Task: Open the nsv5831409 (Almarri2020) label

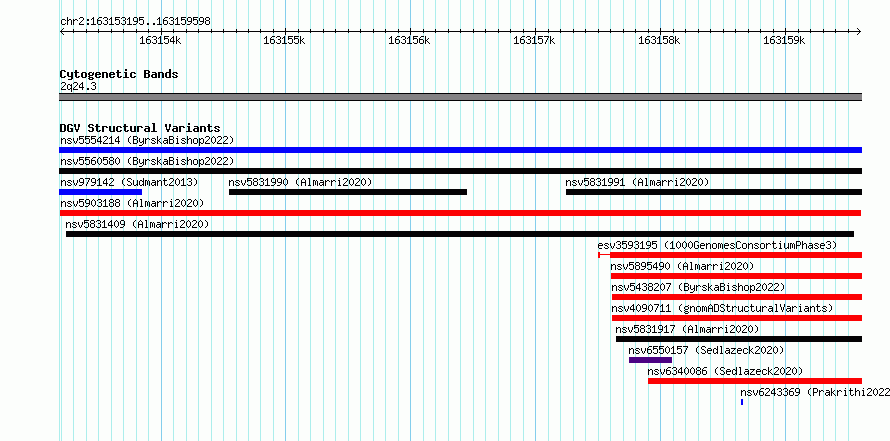Action: coord(137,224)
